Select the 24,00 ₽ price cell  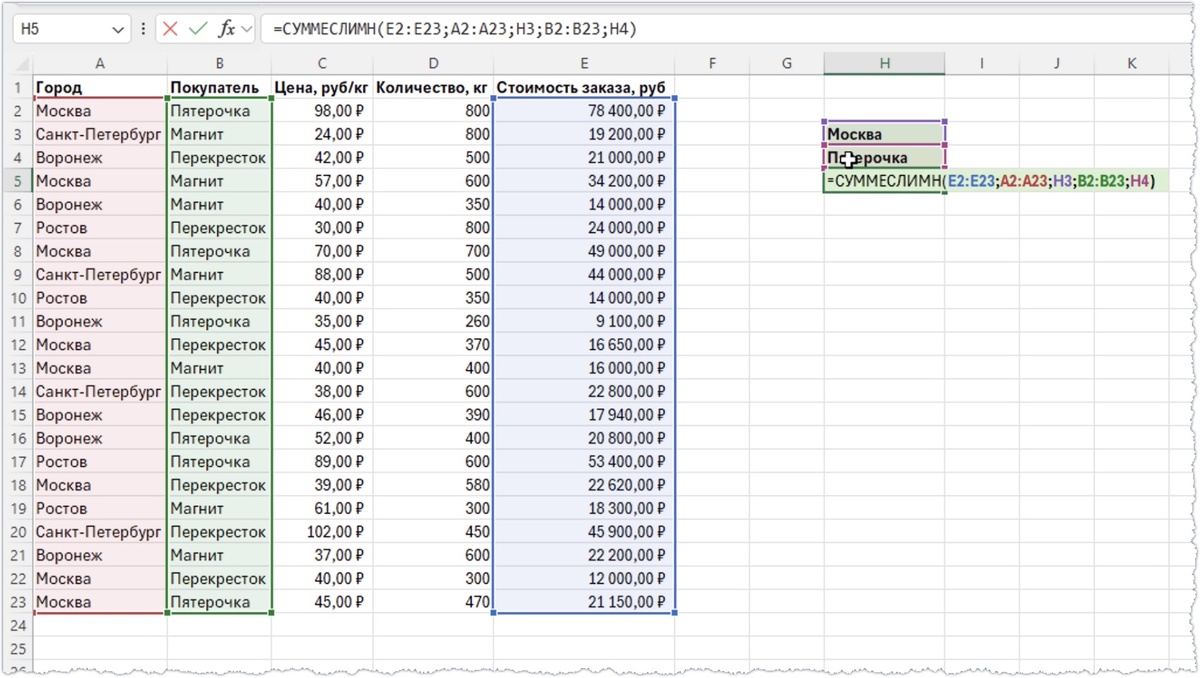322,134
